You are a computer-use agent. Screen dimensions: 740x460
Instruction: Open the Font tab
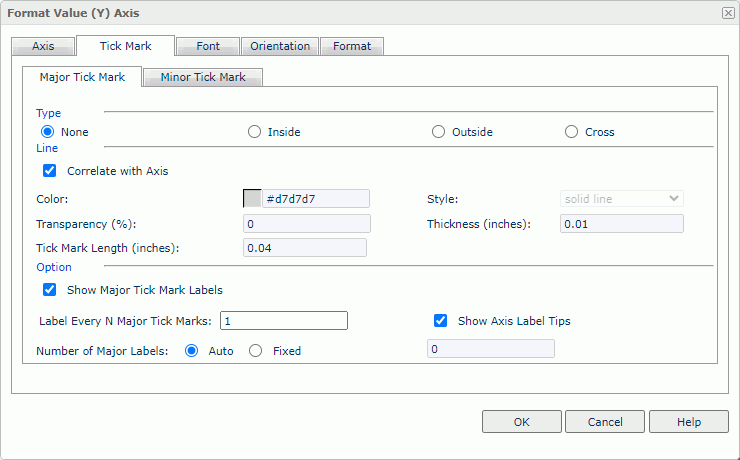(208, 46)
